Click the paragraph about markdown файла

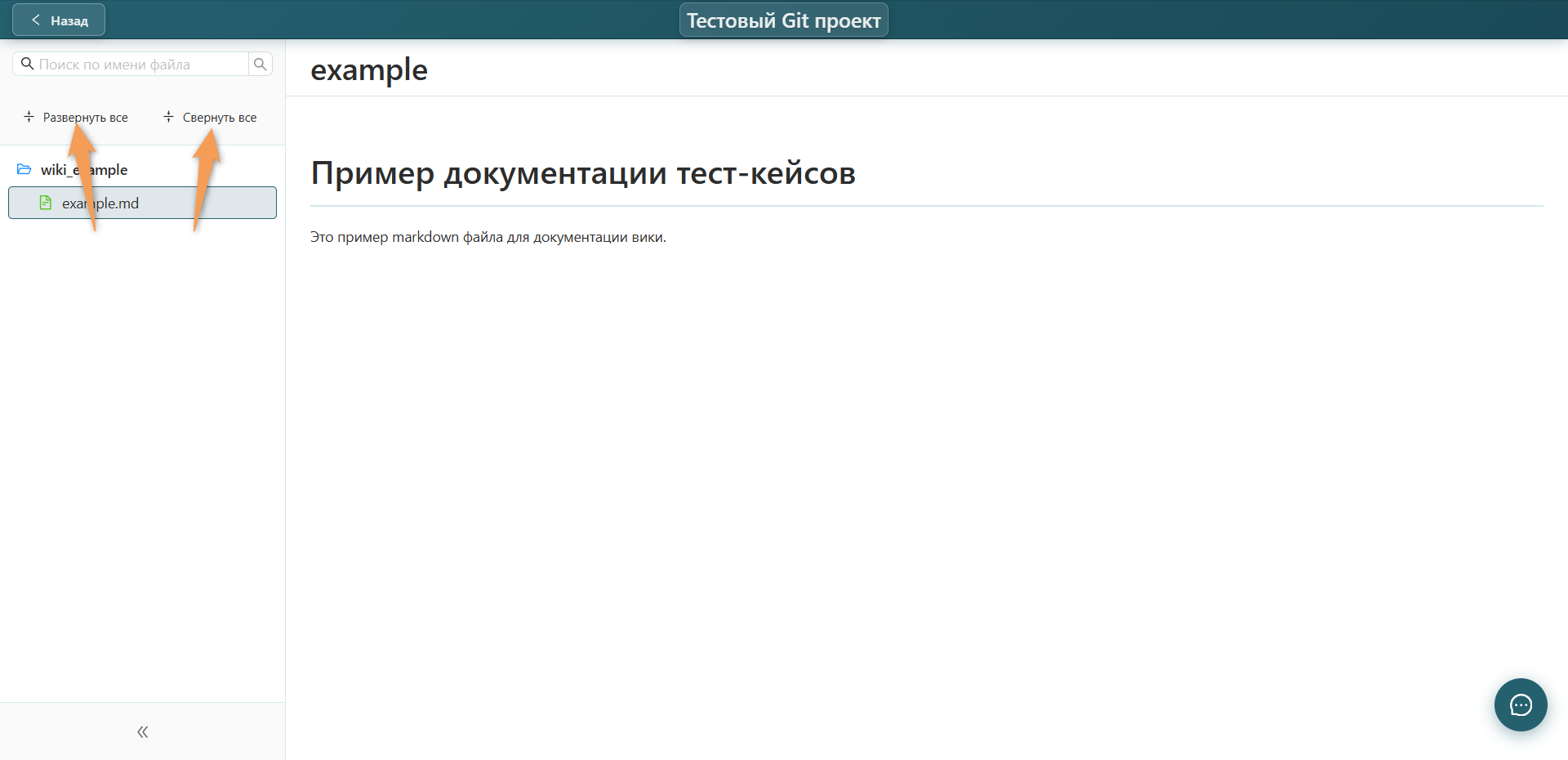(488, 237)
